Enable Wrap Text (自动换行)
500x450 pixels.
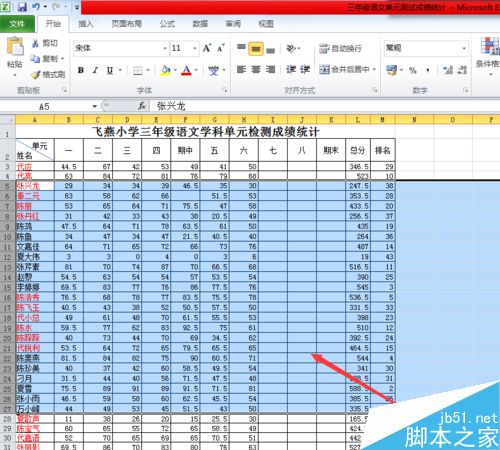click(x=340, y=49)
